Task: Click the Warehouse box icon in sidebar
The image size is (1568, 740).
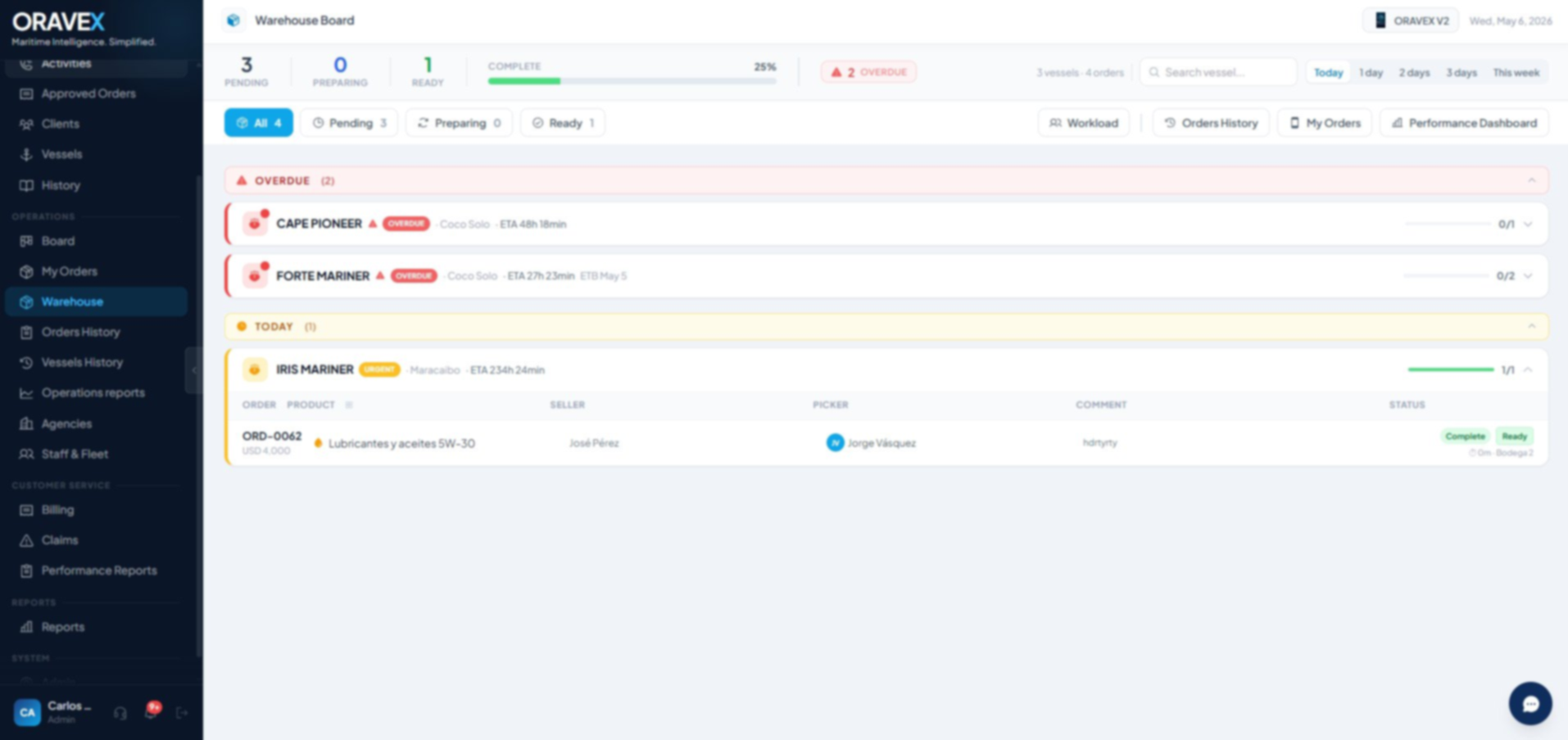Action: (26, 302)
